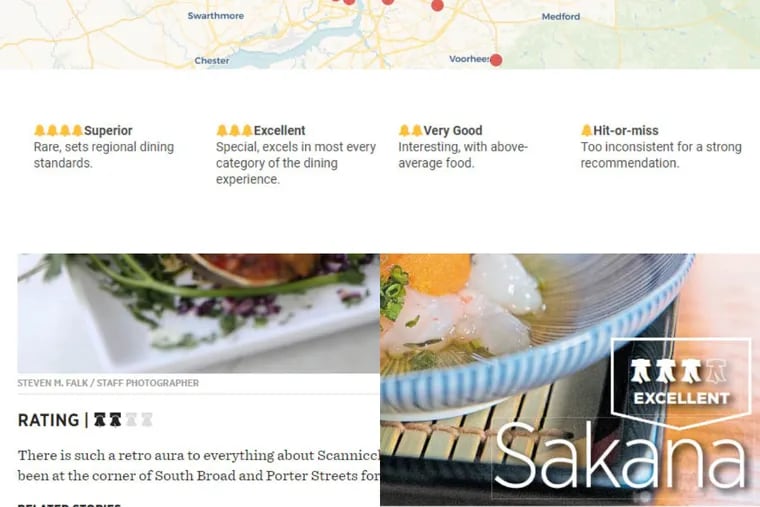Select the Superior rating heading
This screenshot has height=507, width=760.
(x=108, y=130)
